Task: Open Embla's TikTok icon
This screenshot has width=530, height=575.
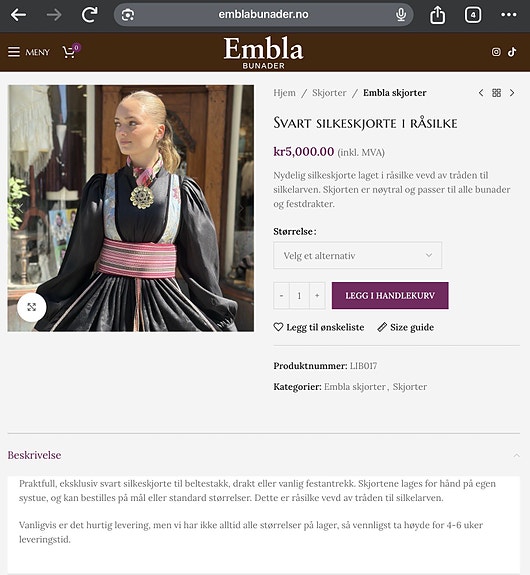Action: [x=512, y=52]
